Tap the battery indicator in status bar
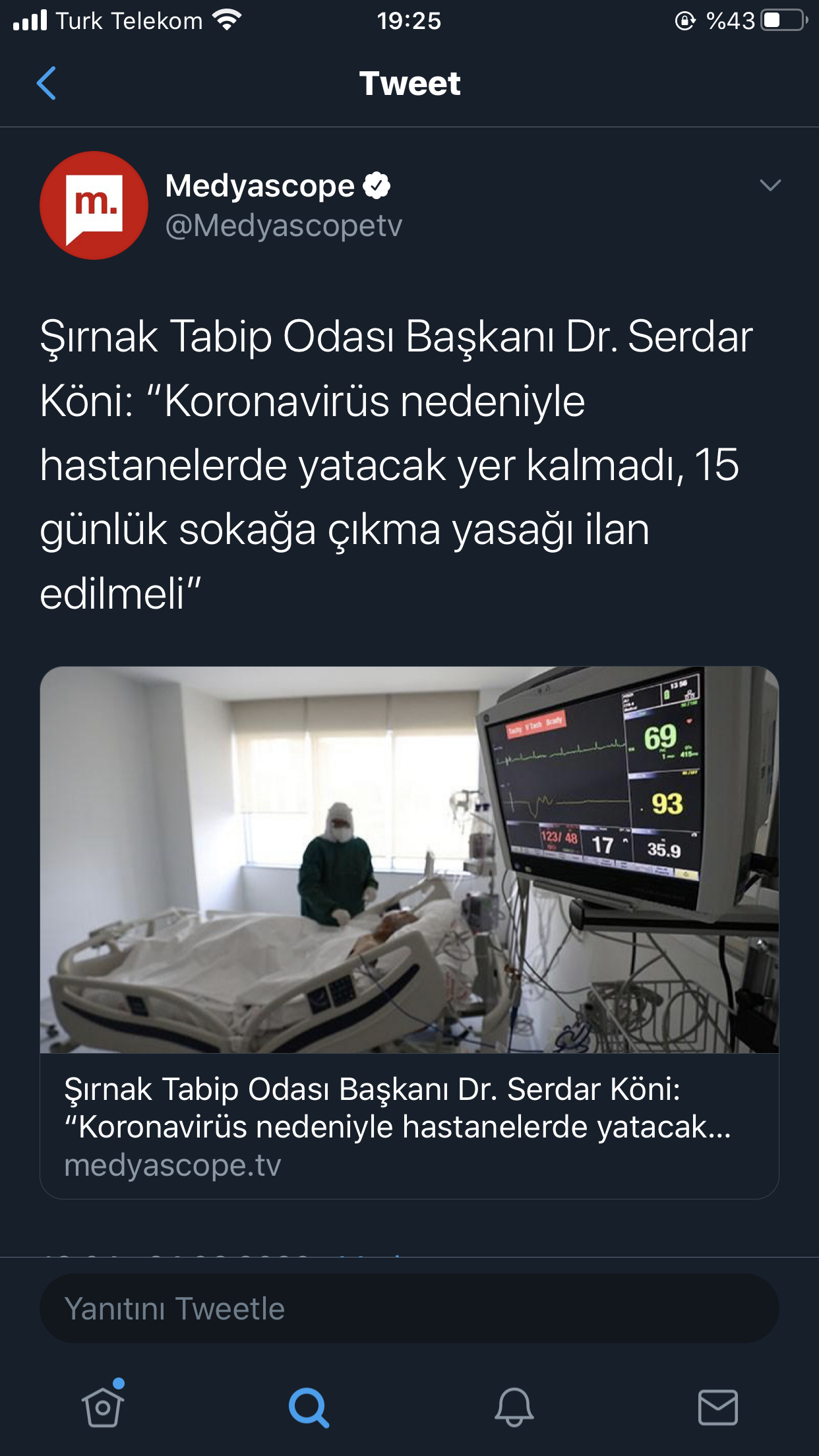Viewport: 819px width, 1456px height. pyautogui.click(x=785, y=20)
